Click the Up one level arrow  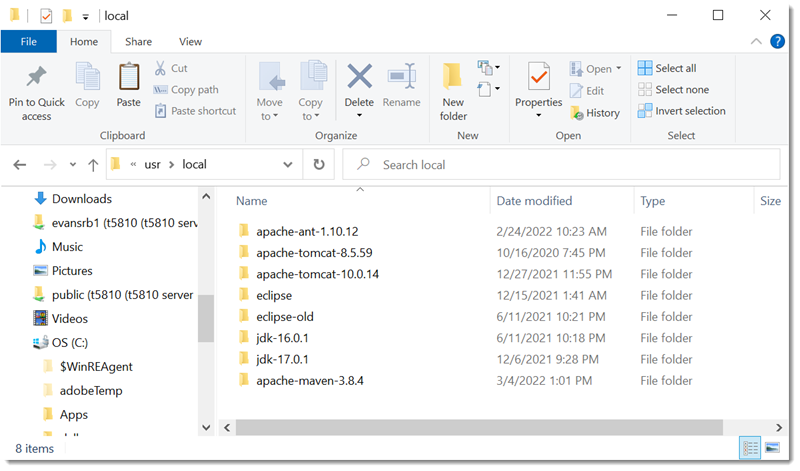pyautogui.click(x=93, y=164)
